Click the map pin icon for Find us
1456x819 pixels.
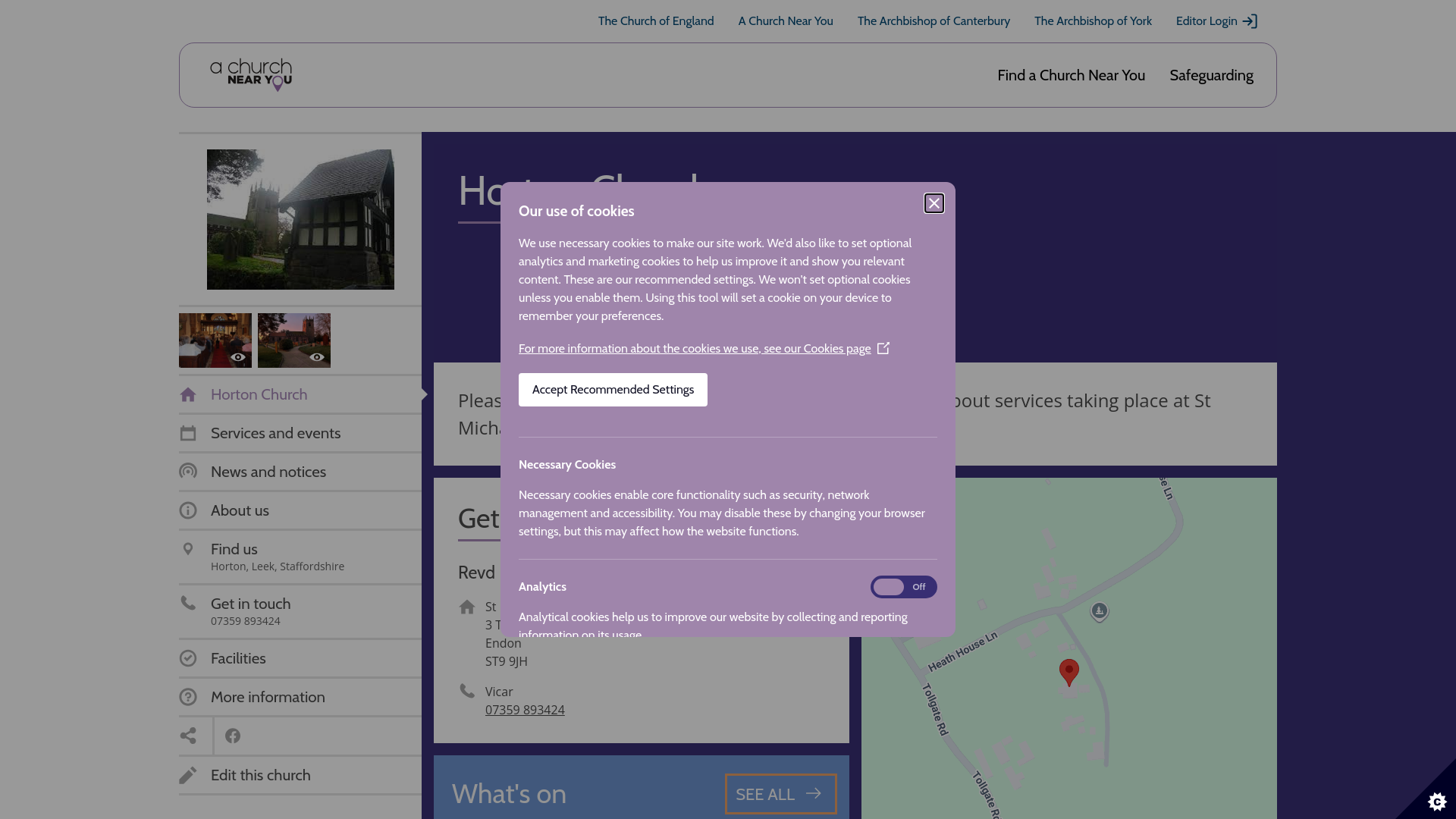(188, 549)
